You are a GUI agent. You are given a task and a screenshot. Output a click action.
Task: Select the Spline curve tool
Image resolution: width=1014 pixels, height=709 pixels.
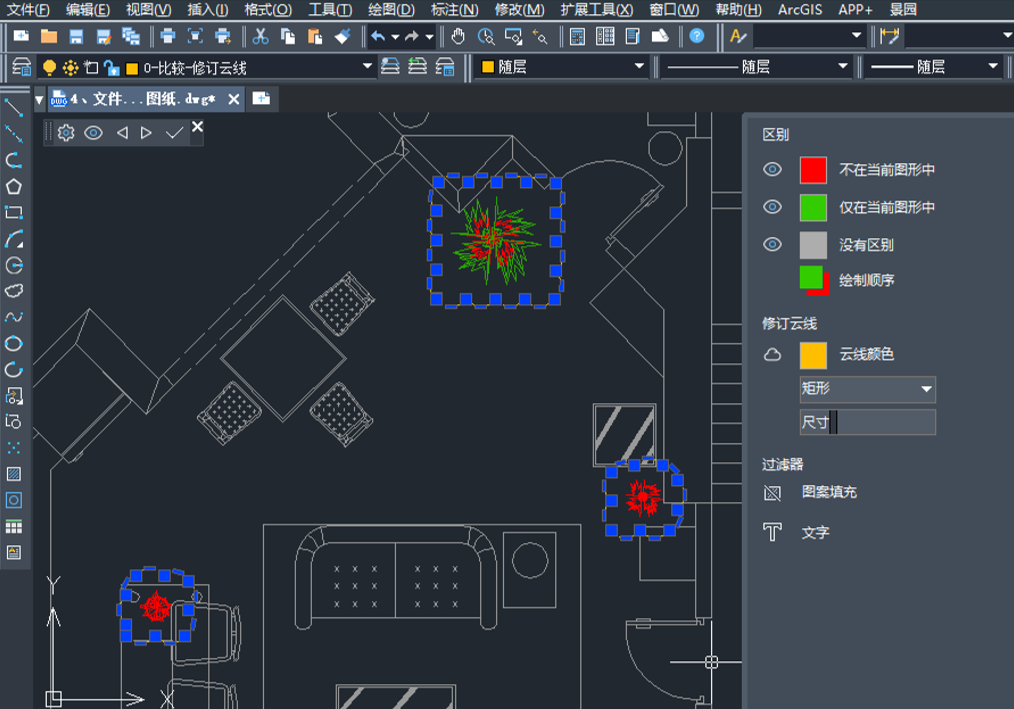14,317
